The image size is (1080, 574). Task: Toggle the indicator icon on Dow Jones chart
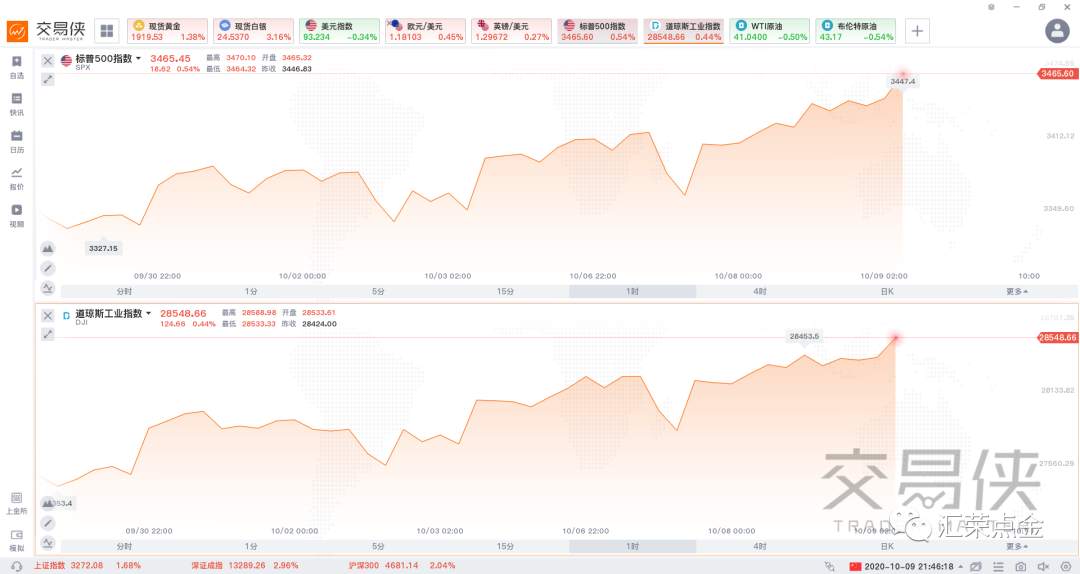click(x=48, y=543)
